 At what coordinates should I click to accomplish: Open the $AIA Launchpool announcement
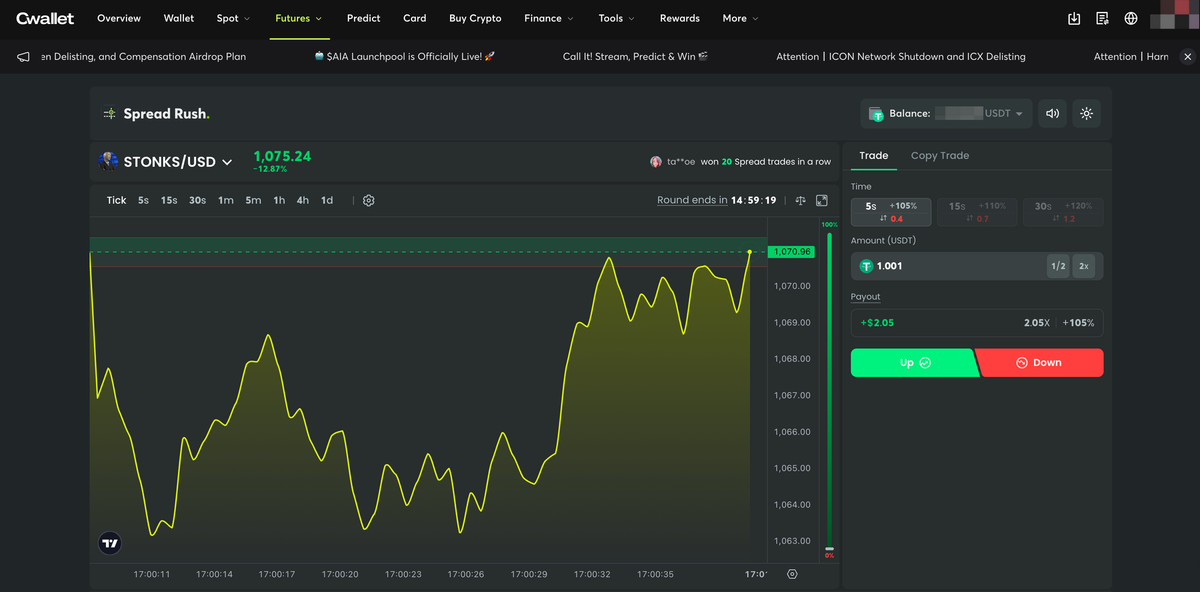(404, 57)
